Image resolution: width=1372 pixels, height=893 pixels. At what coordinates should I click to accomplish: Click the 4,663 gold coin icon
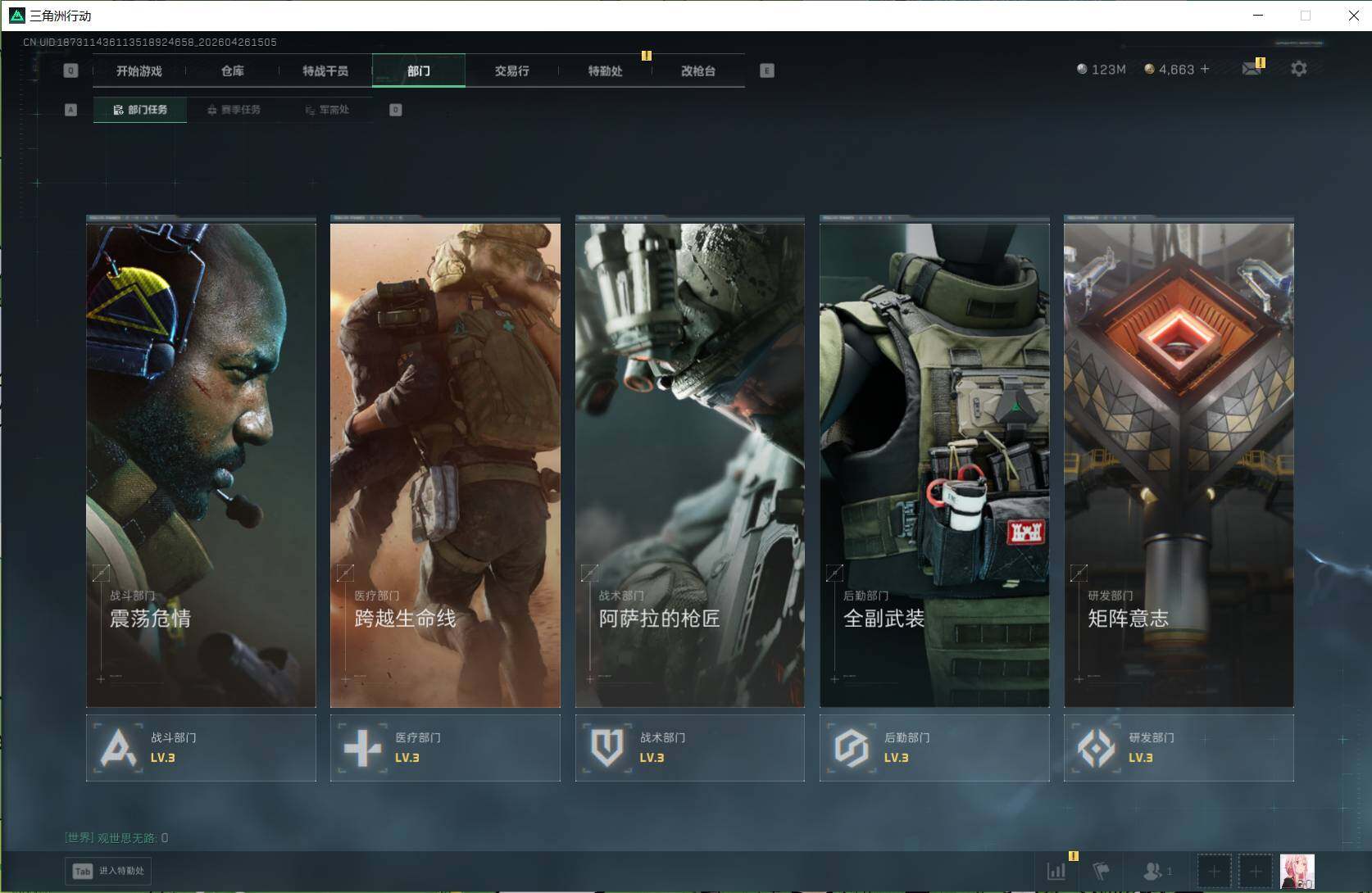click(1149, 70)
